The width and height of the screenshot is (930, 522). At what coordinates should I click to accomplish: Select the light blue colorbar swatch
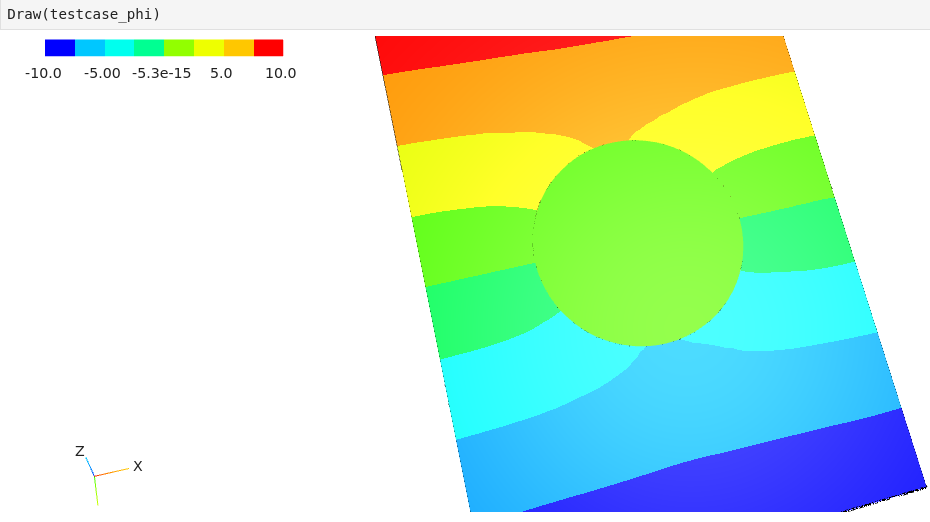coord(90,48)
